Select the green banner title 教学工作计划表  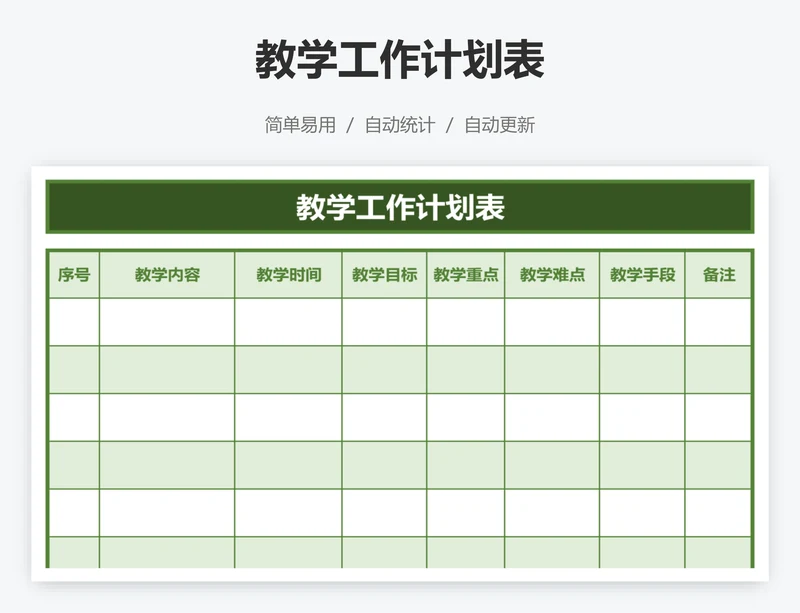[x=400, y=207]
